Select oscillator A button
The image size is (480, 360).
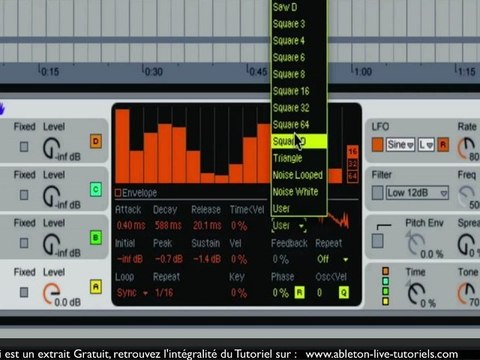[96, 287]
